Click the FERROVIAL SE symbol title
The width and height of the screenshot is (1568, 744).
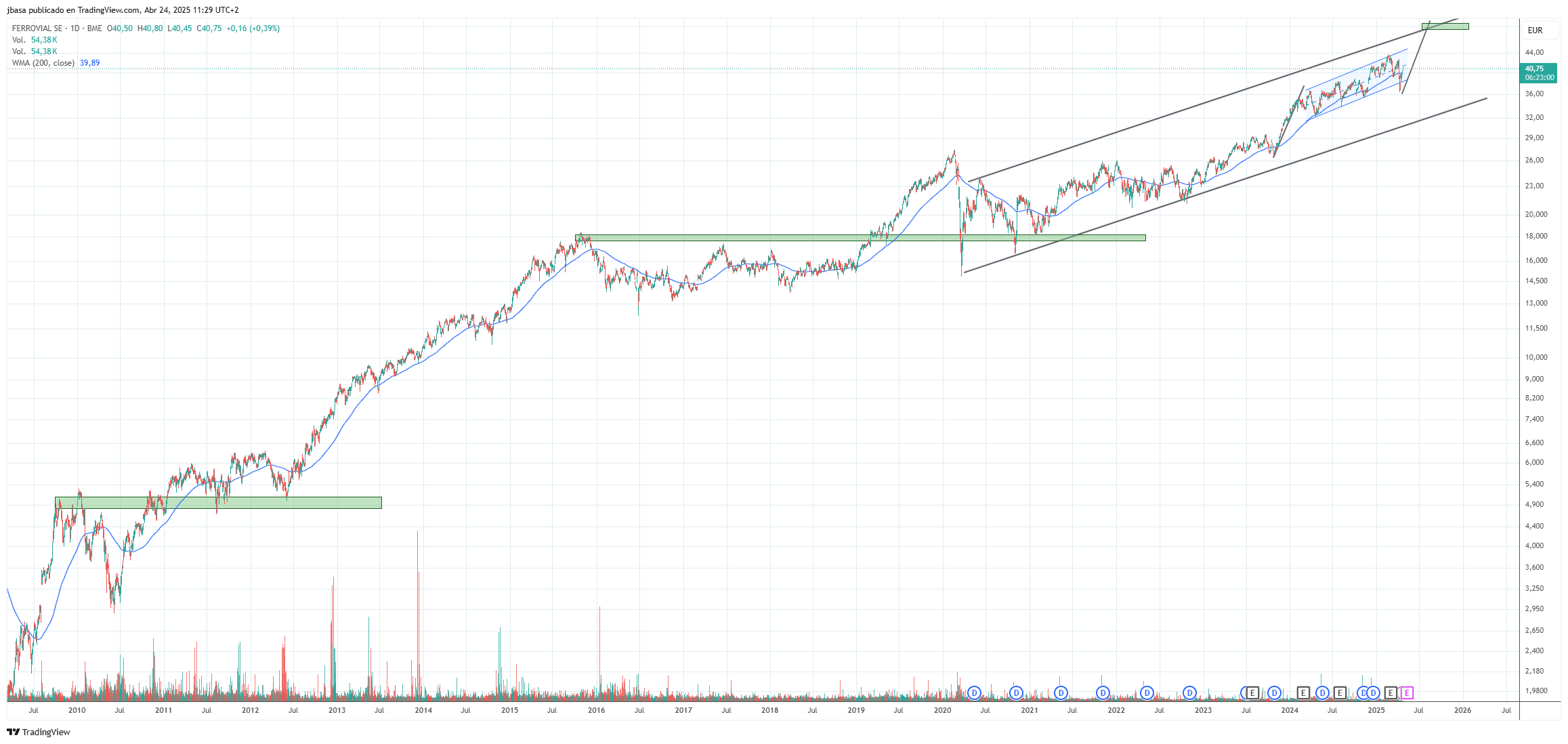click(x=37, y=28)
